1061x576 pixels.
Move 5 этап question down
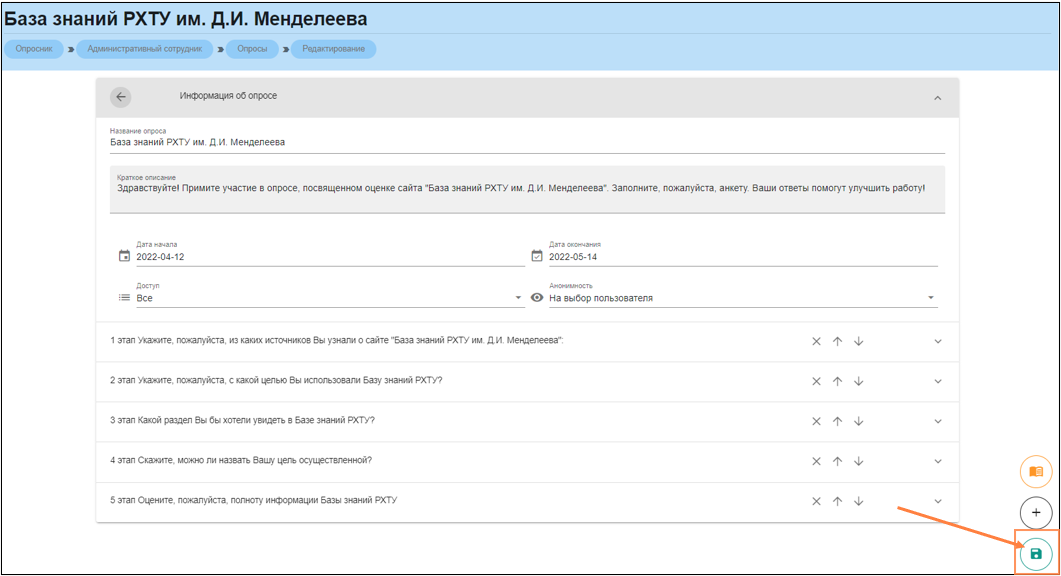tap(859, 501)
